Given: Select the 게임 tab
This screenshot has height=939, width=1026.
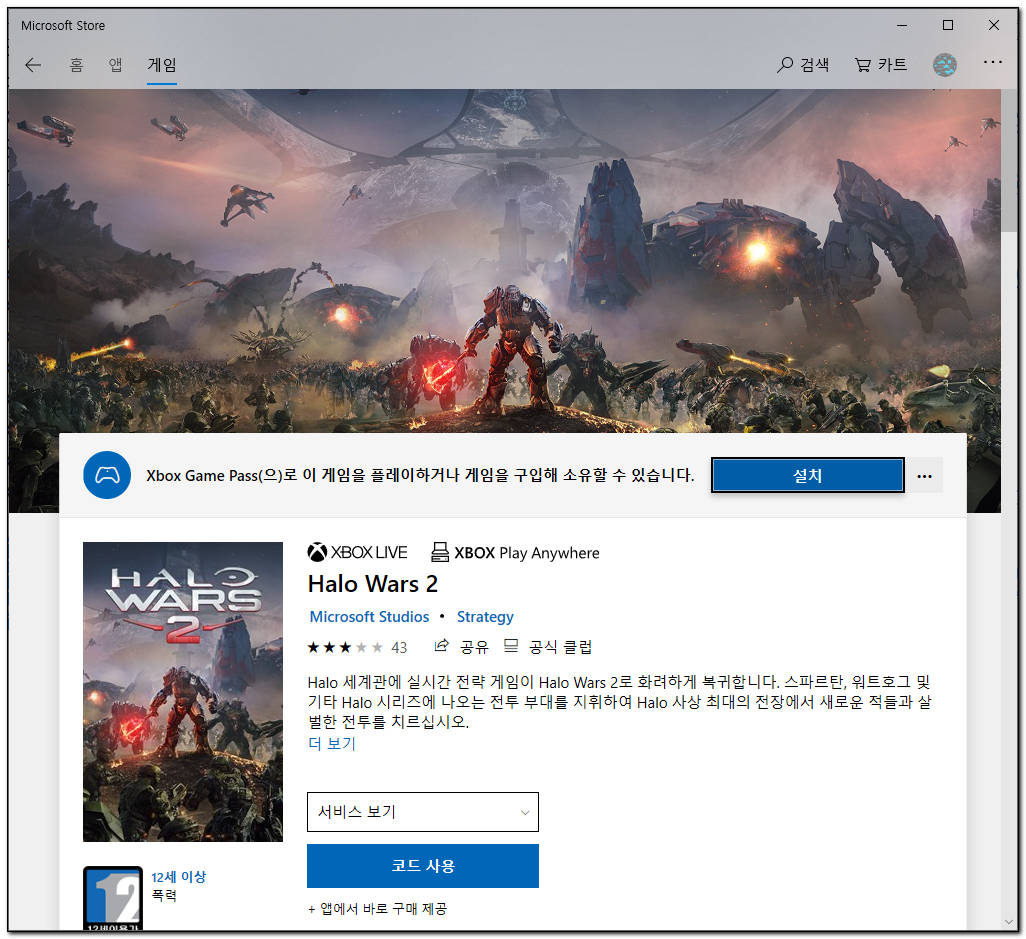Looking at the screenshot, I should click(x=162, y=65).
